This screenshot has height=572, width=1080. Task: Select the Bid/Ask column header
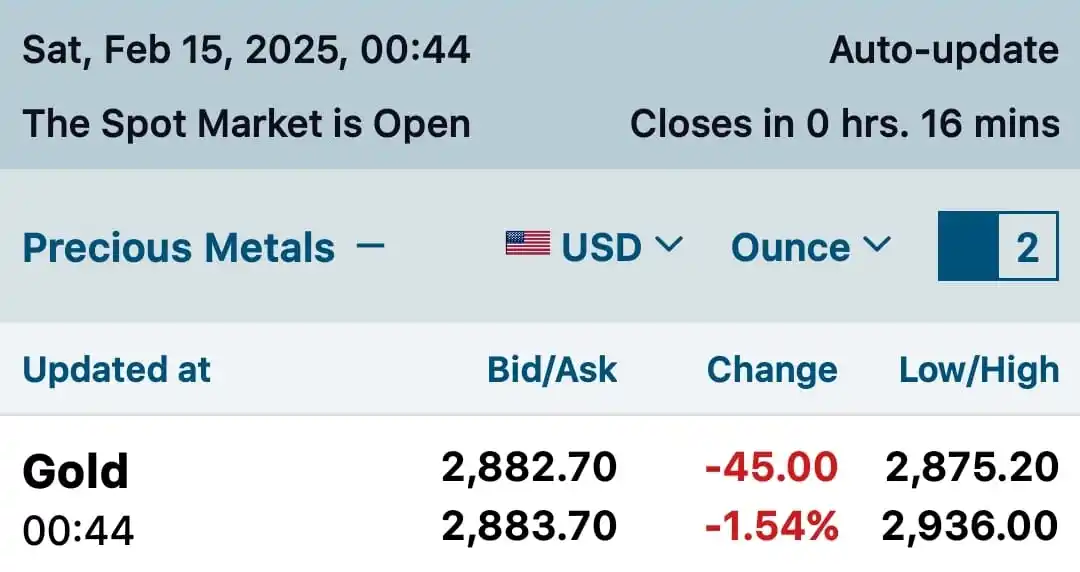[552, 369]
